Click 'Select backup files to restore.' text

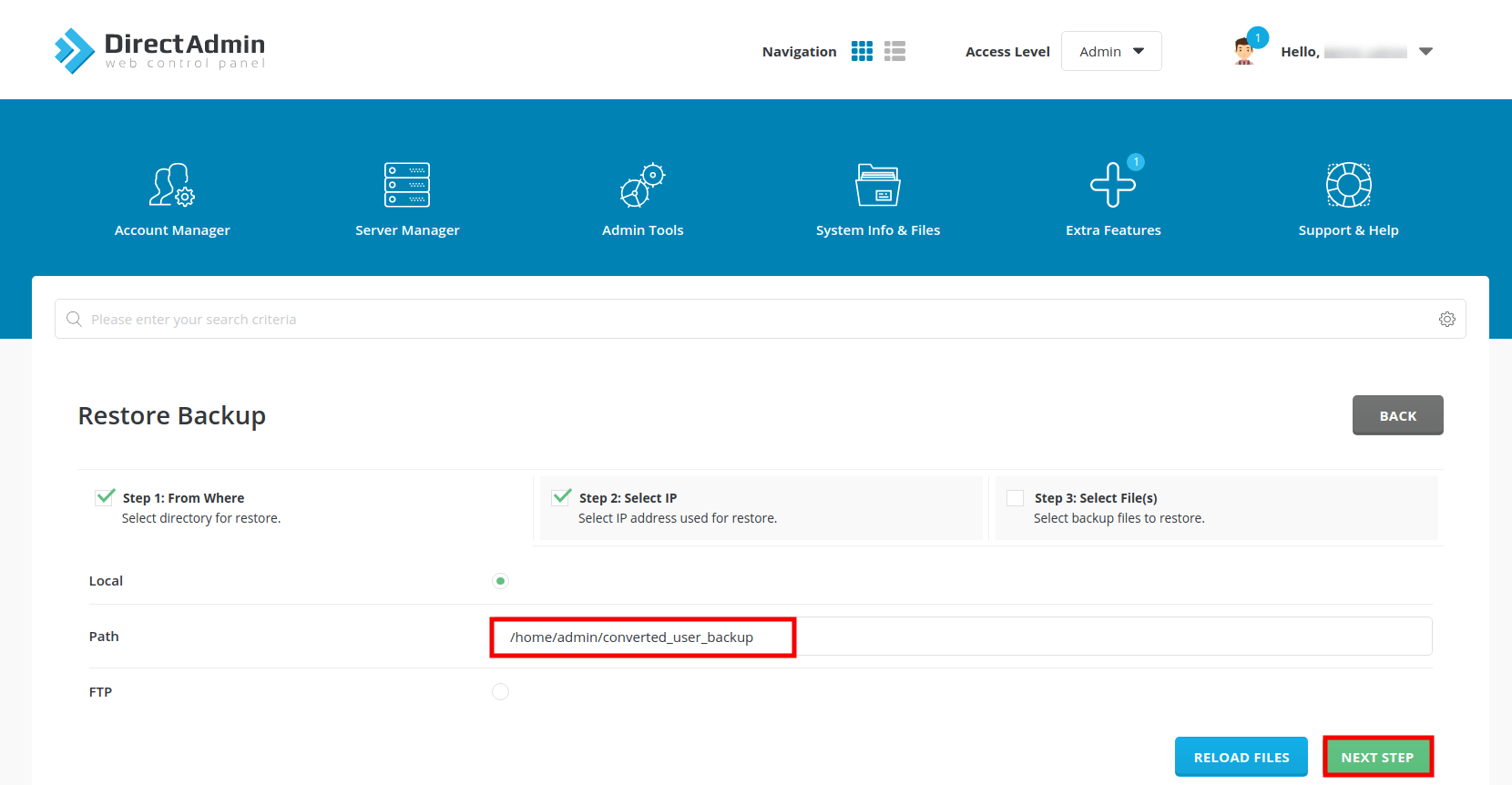1119,518
